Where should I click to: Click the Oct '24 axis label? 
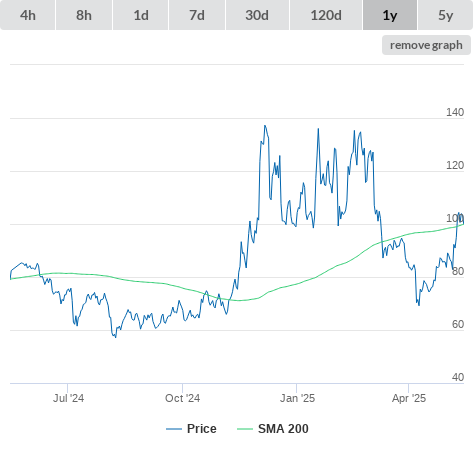pos(183,398)
